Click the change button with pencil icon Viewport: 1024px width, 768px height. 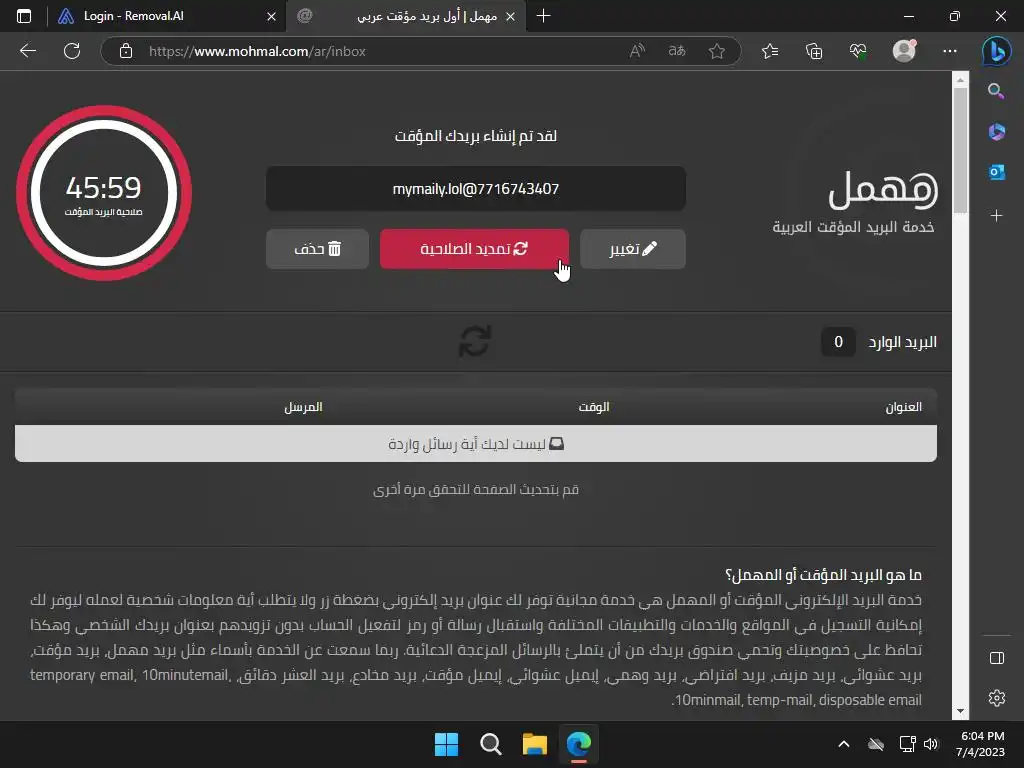[x=633, y=249]
